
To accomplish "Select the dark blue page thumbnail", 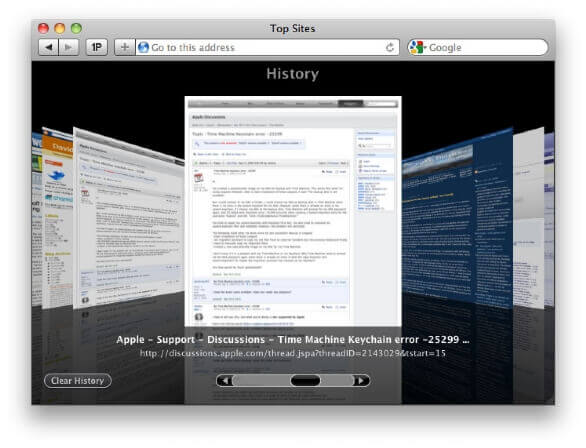I will coord(457,220).
